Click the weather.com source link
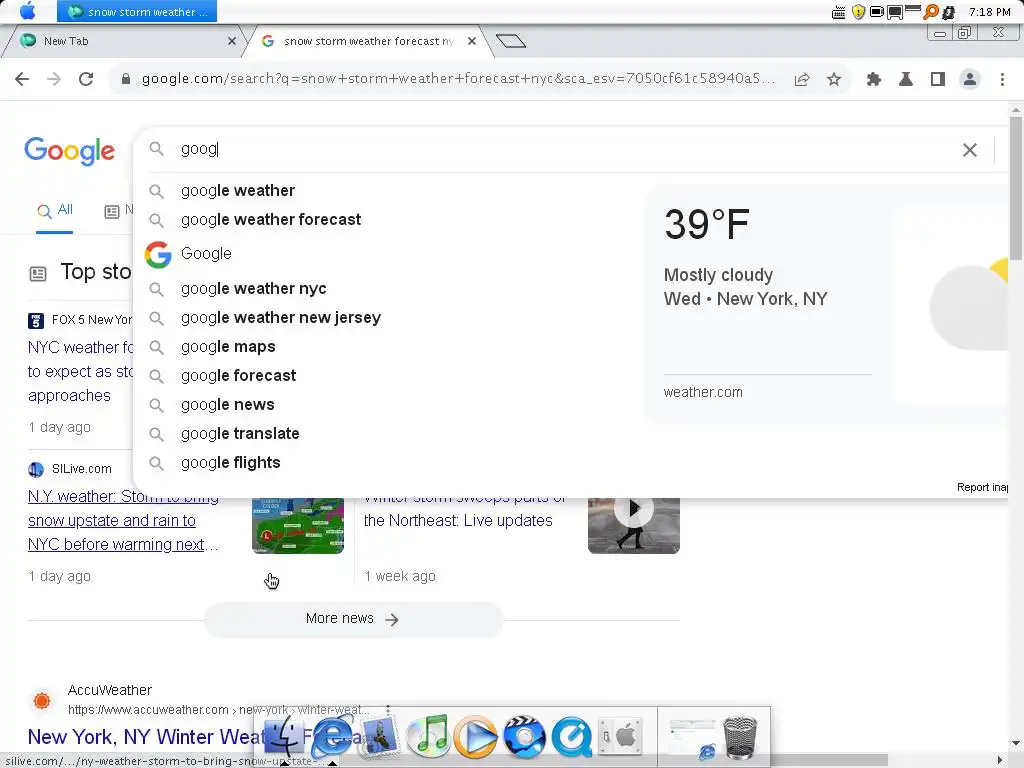This screenshot has width=1024, height=768. pos(703,392)
